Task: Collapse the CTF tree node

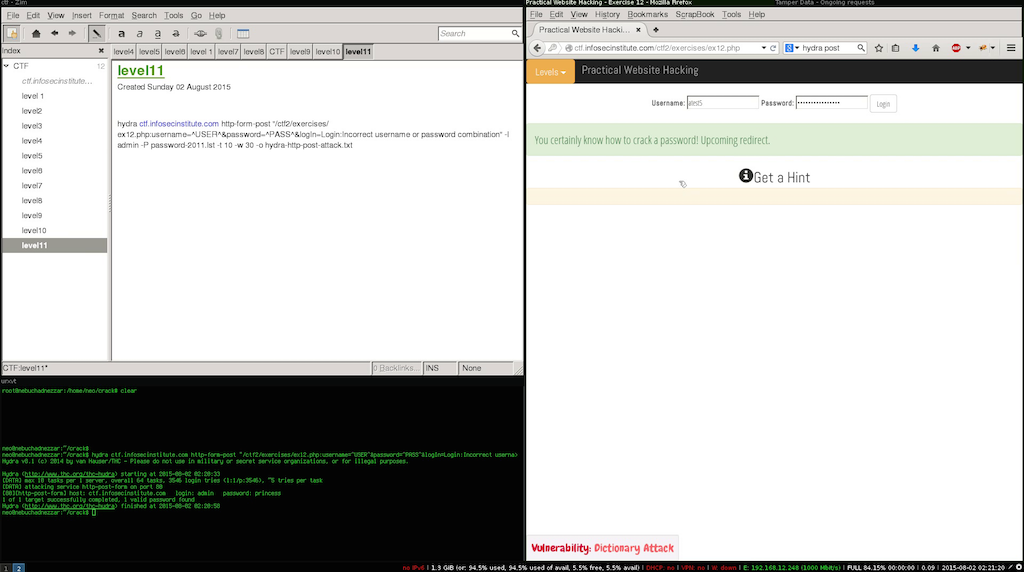Action: tap(7, 66)
